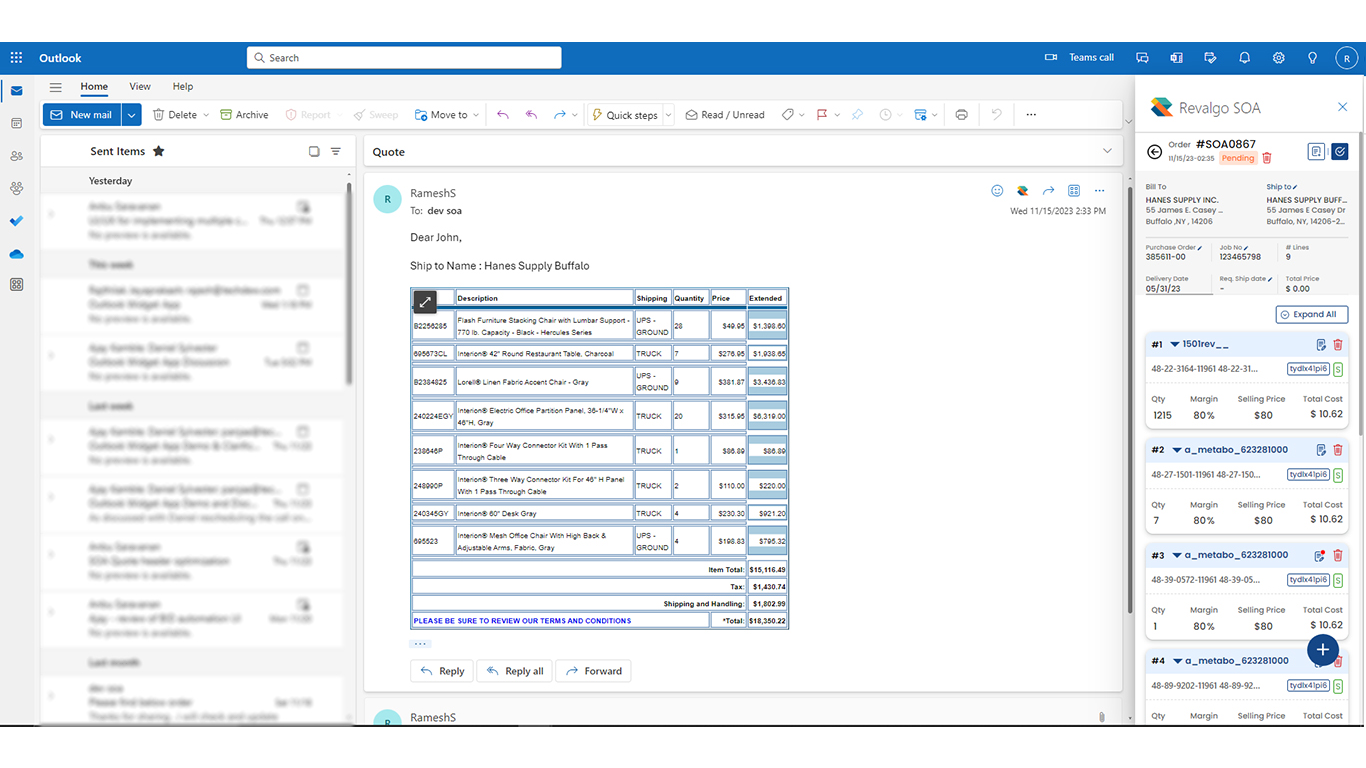Open More apps in left rail
This screenshot has width=1366, height=768.
click(16, 285)
